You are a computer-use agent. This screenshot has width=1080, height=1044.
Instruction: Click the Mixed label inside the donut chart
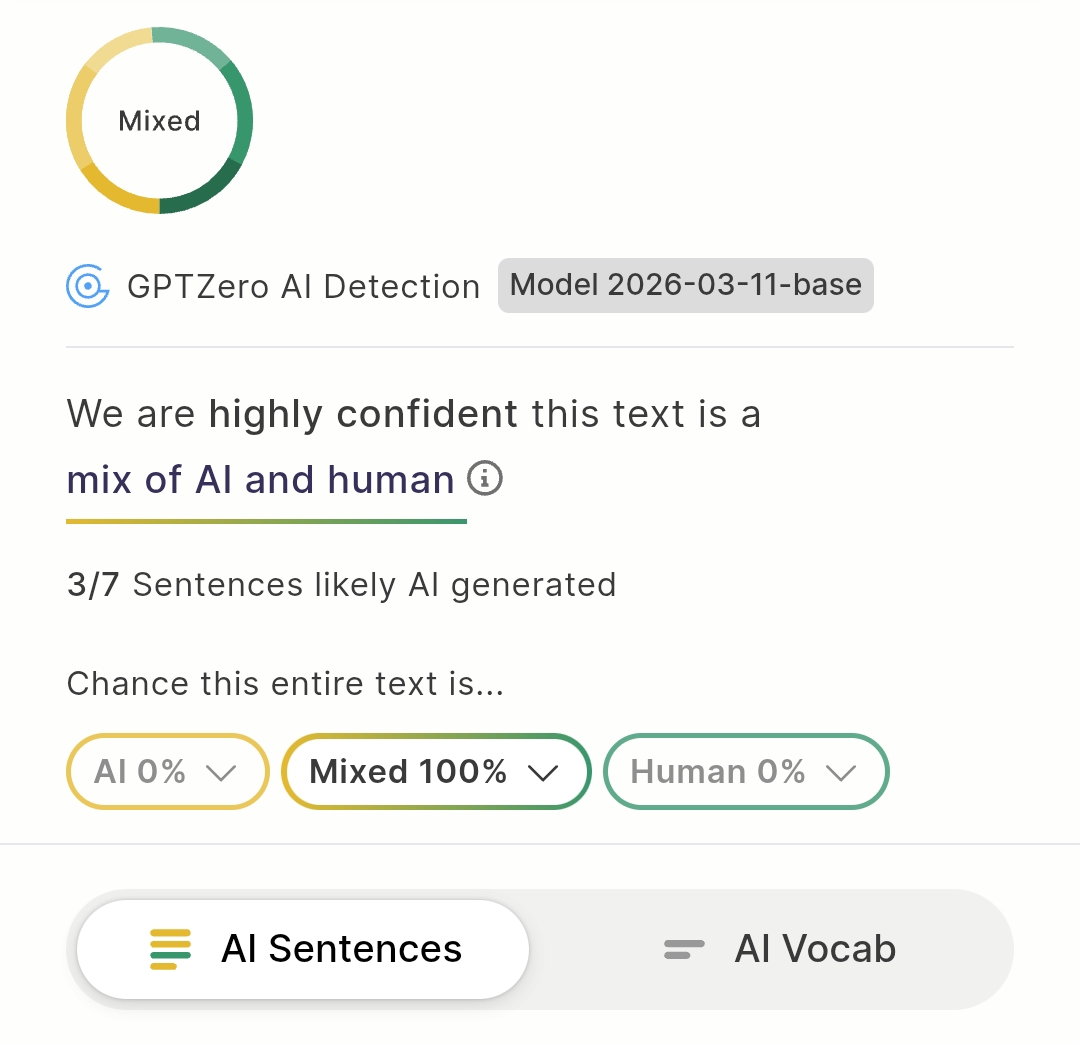159,121
